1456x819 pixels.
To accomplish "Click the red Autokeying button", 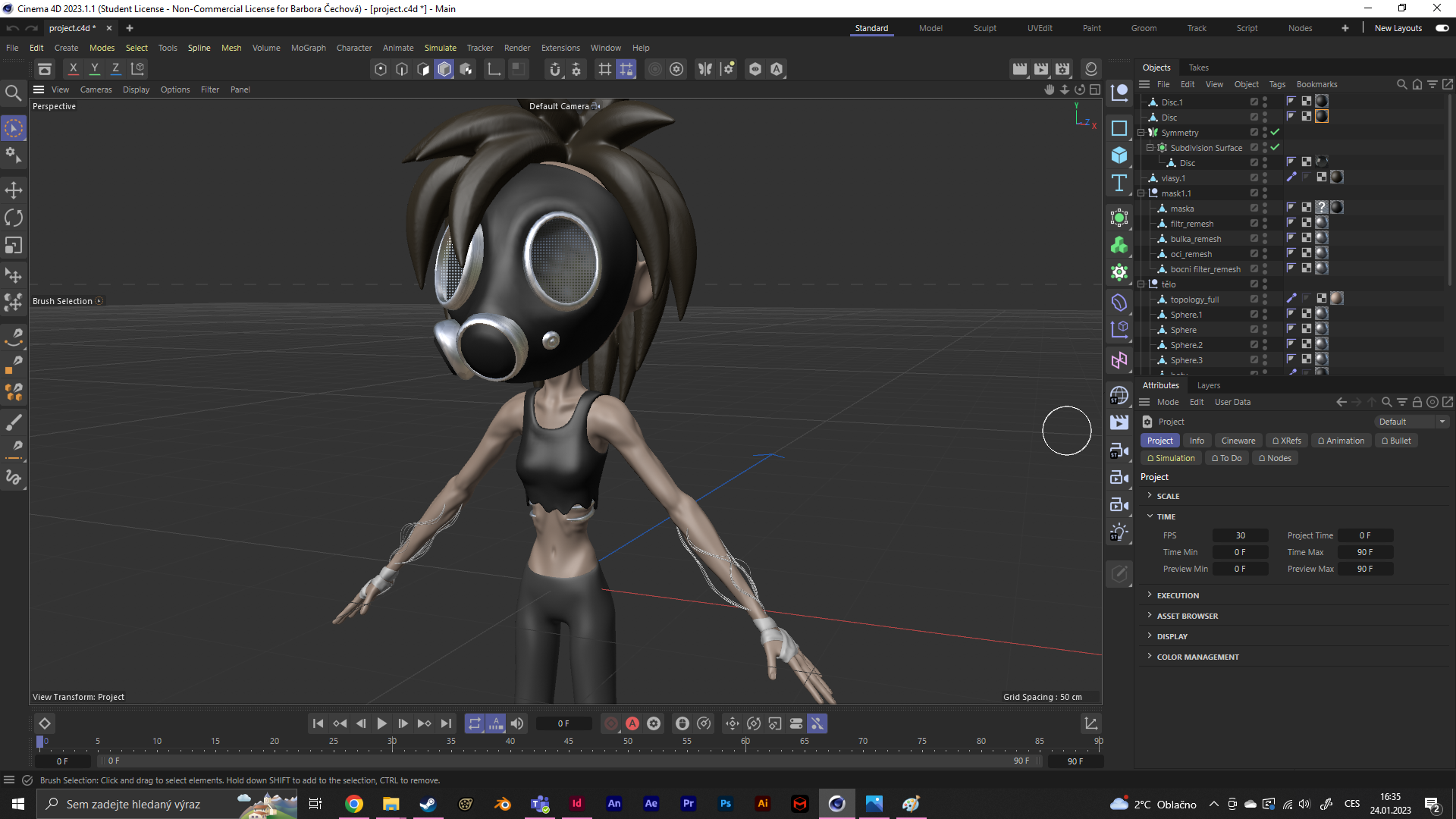I will coord(632,723).
